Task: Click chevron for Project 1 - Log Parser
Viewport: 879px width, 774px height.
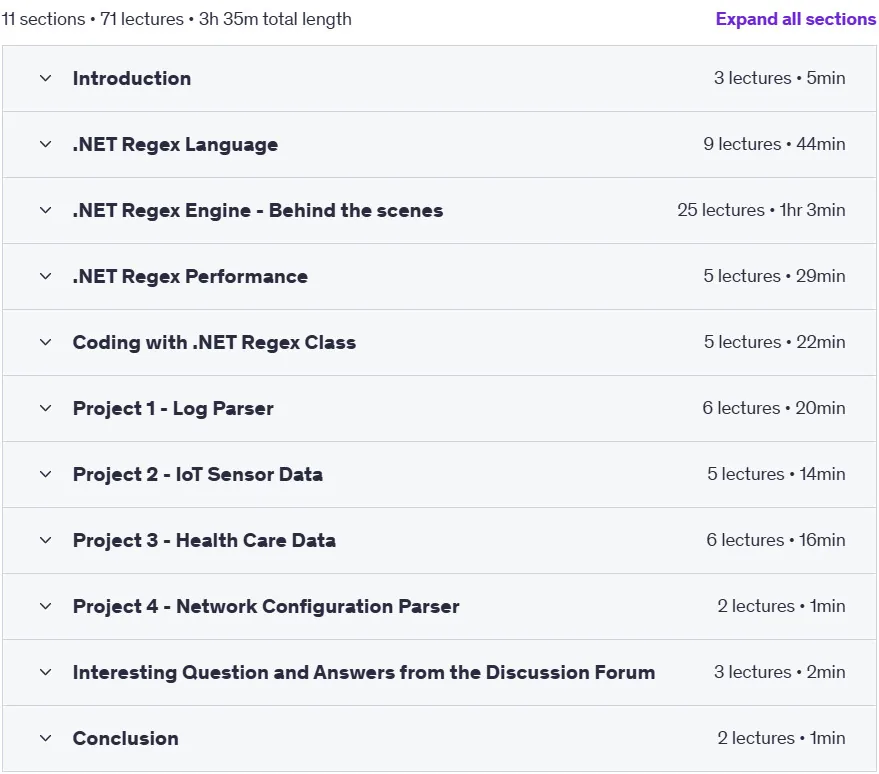Action: pos(45,409)
